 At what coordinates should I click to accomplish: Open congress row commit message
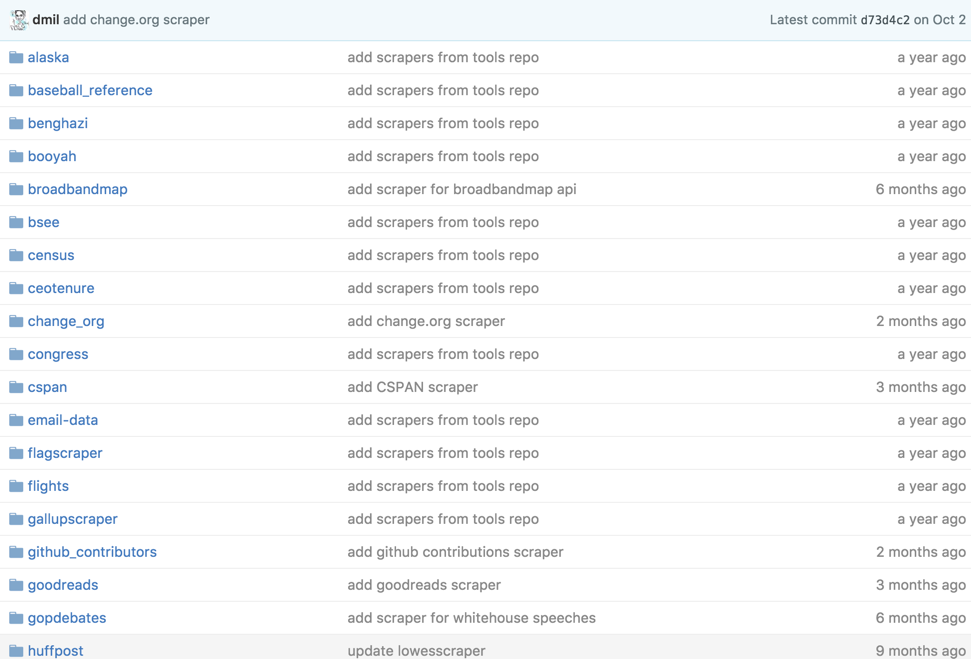click(x=443, y=354)
